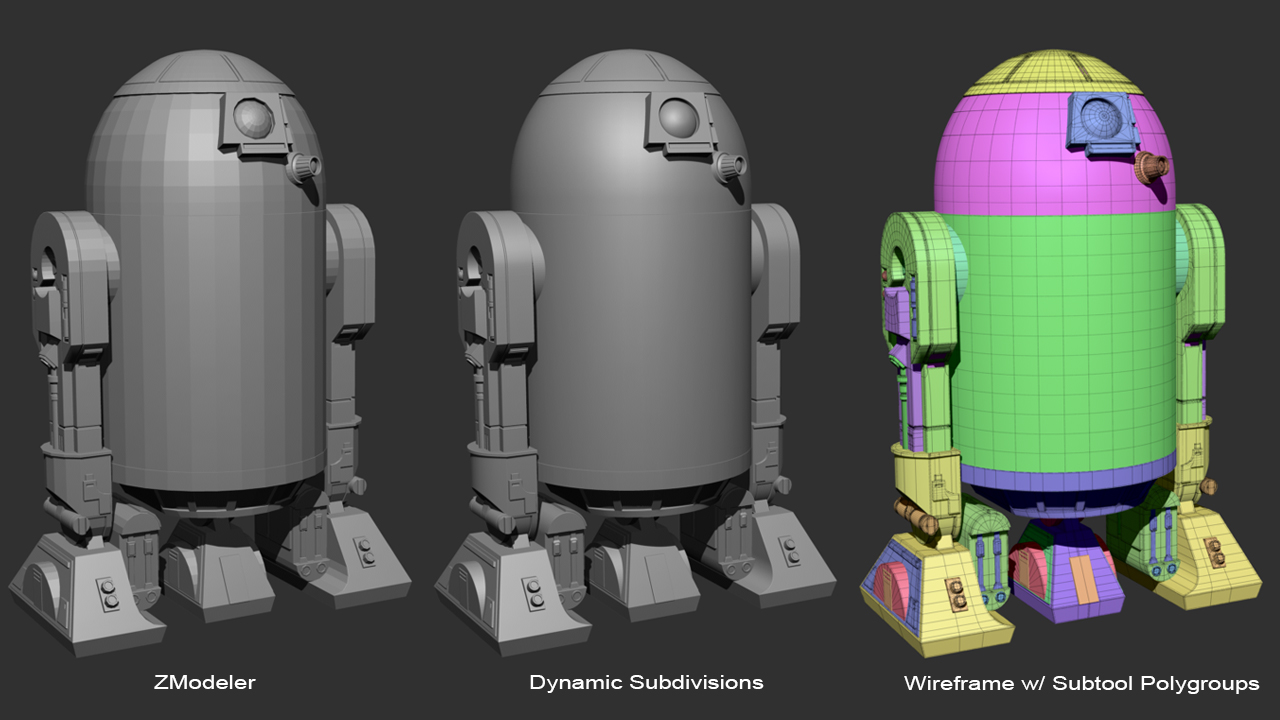1280x720 pixels.
Task: Click the "Wireframe w/ Subtool Polygroups" caption
Action: (1081, 684)
